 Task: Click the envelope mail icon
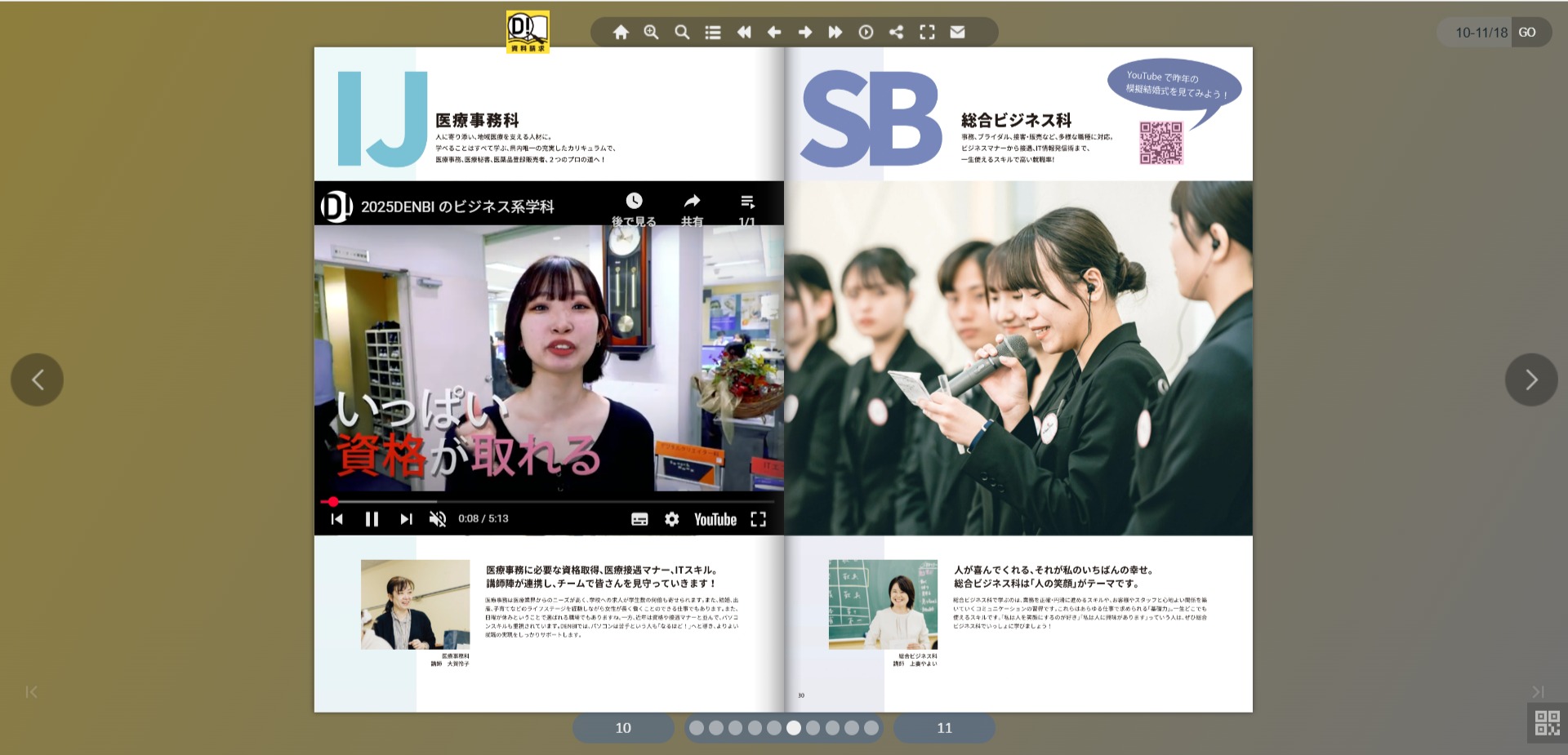(957, 33)
